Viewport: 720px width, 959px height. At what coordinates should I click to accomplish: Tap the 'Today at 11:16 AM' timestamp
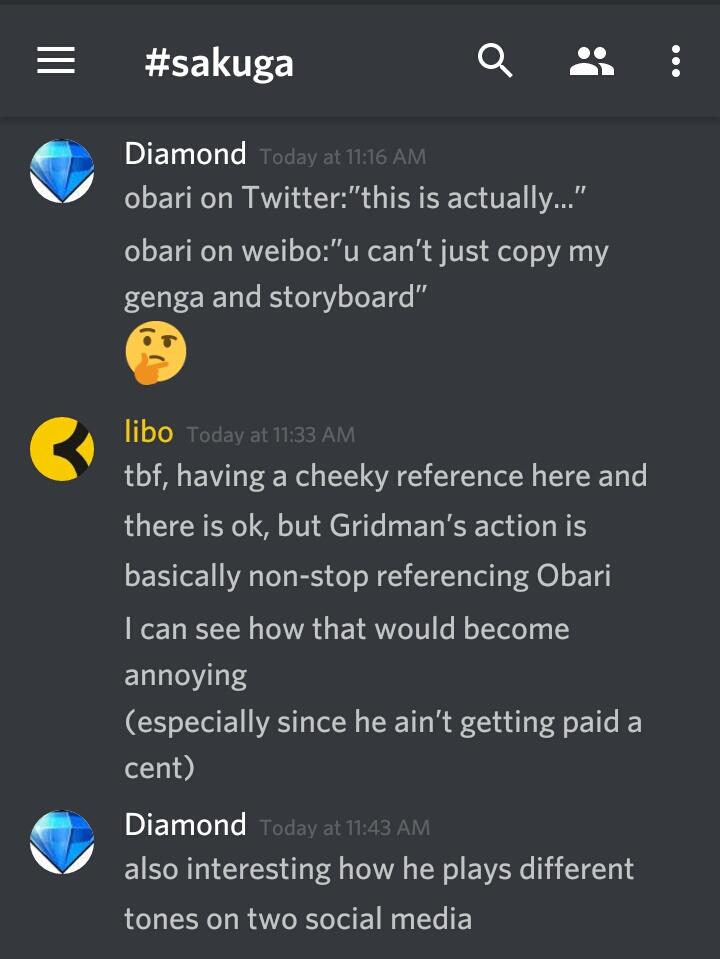click(343, 157)
